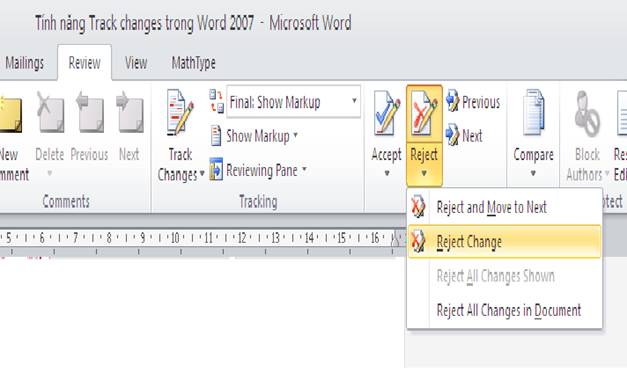Choose Reject Change menu item

pyautogui.click(x=505, y=242)
